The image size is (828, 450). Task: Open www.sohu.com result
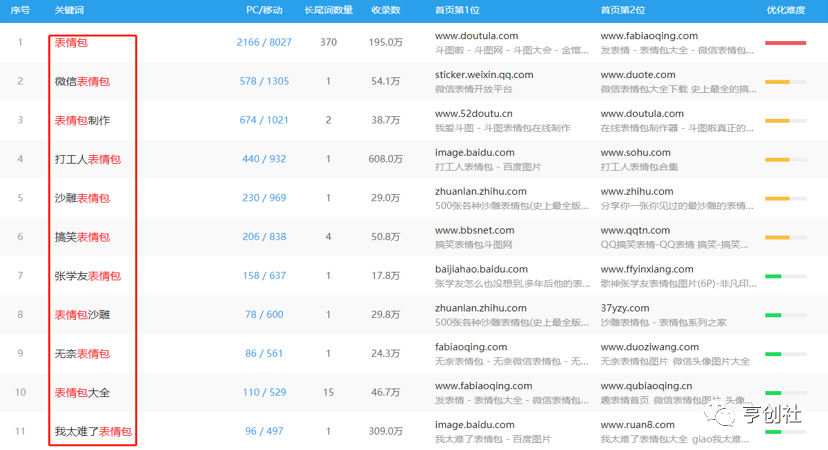(x=635, y=153)
